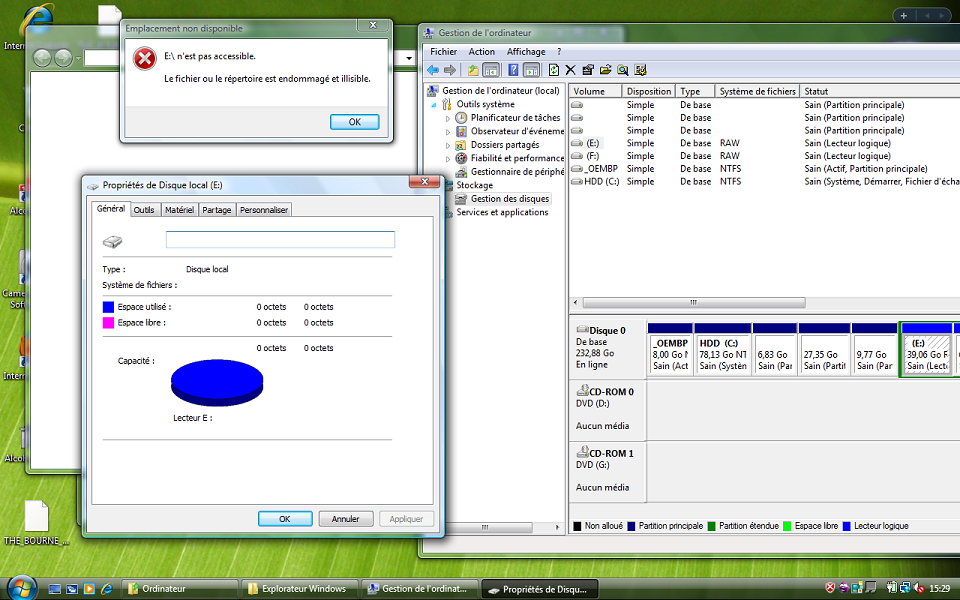Click the up one level toolbar icon
960x600 pixels.
coord(471,69)
